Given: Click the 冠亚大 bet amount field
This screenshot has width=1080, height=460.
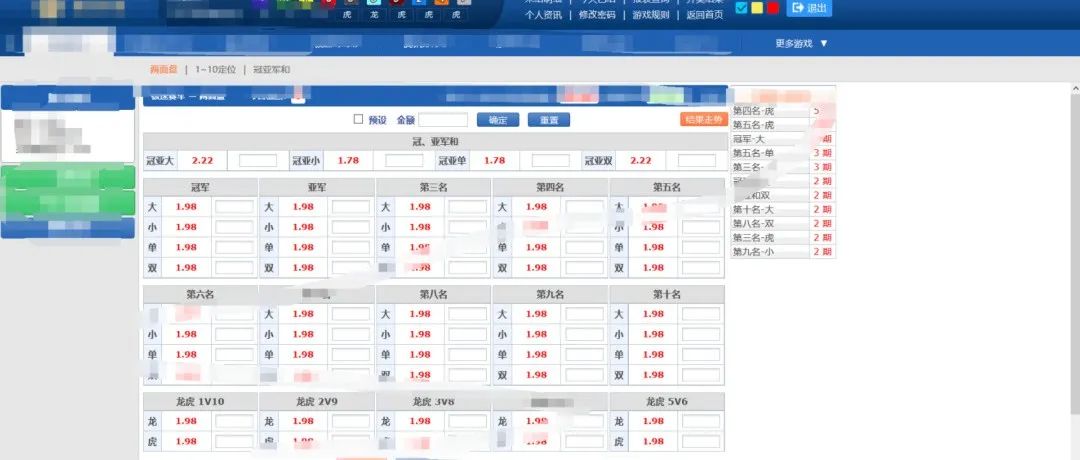Looking at the screenshot, I should click(258, 161).
